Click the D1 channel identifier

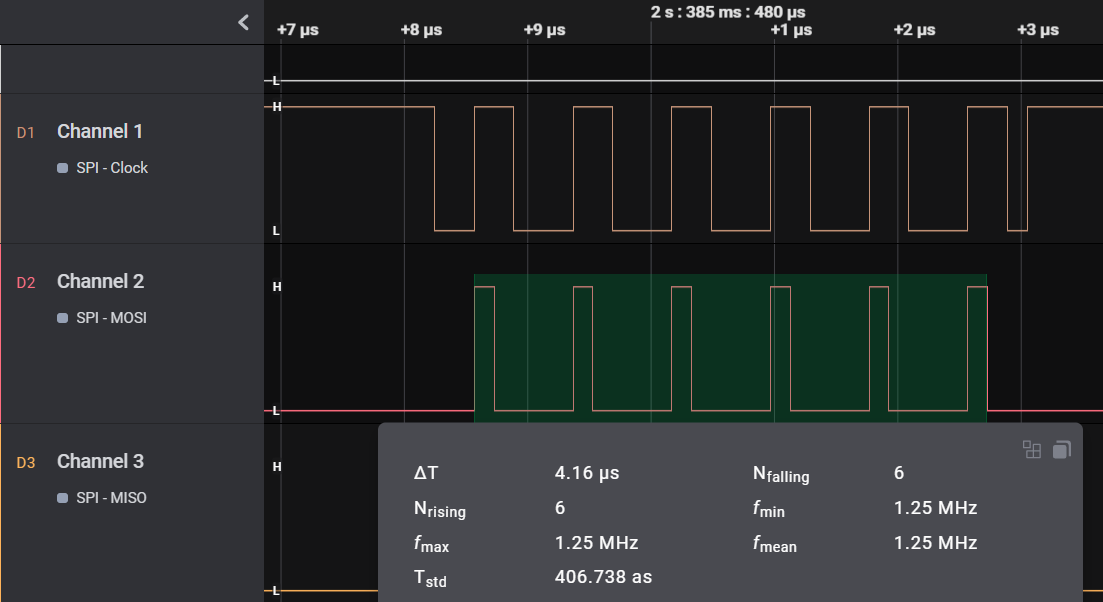pos(26,132)
